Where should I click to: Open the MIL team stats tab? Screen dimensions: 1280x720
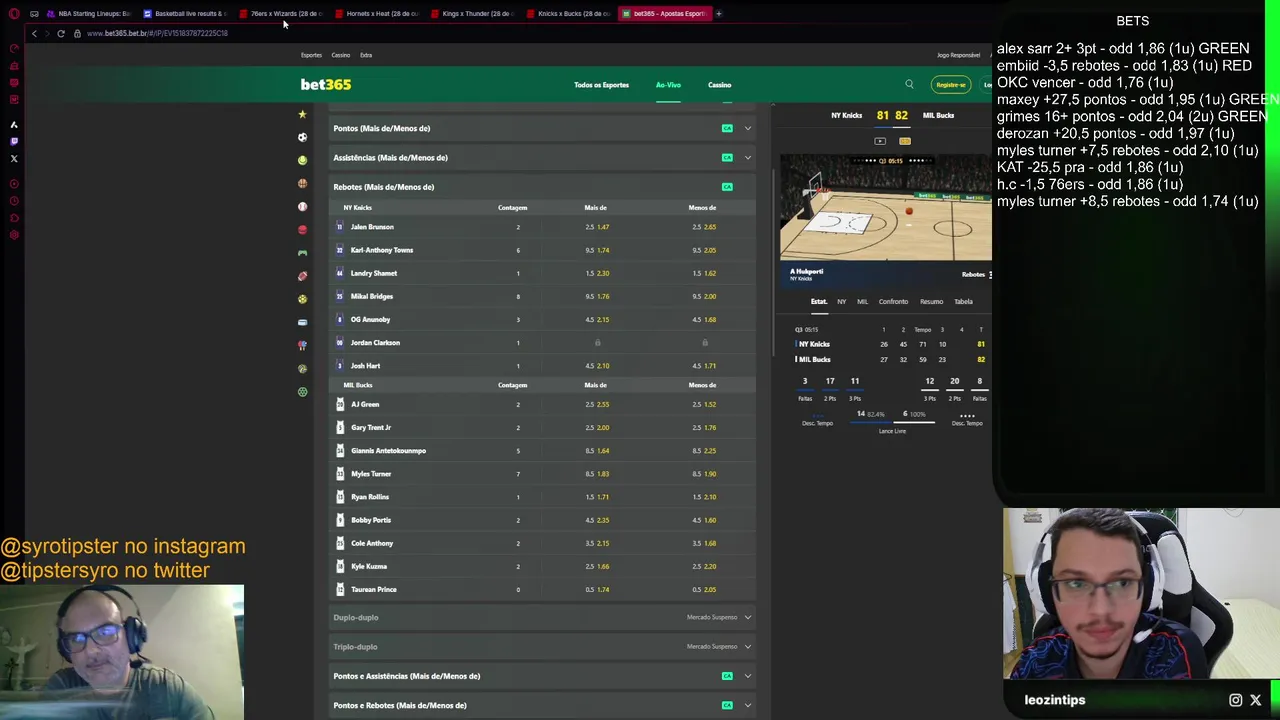click(x=862, y=301)
